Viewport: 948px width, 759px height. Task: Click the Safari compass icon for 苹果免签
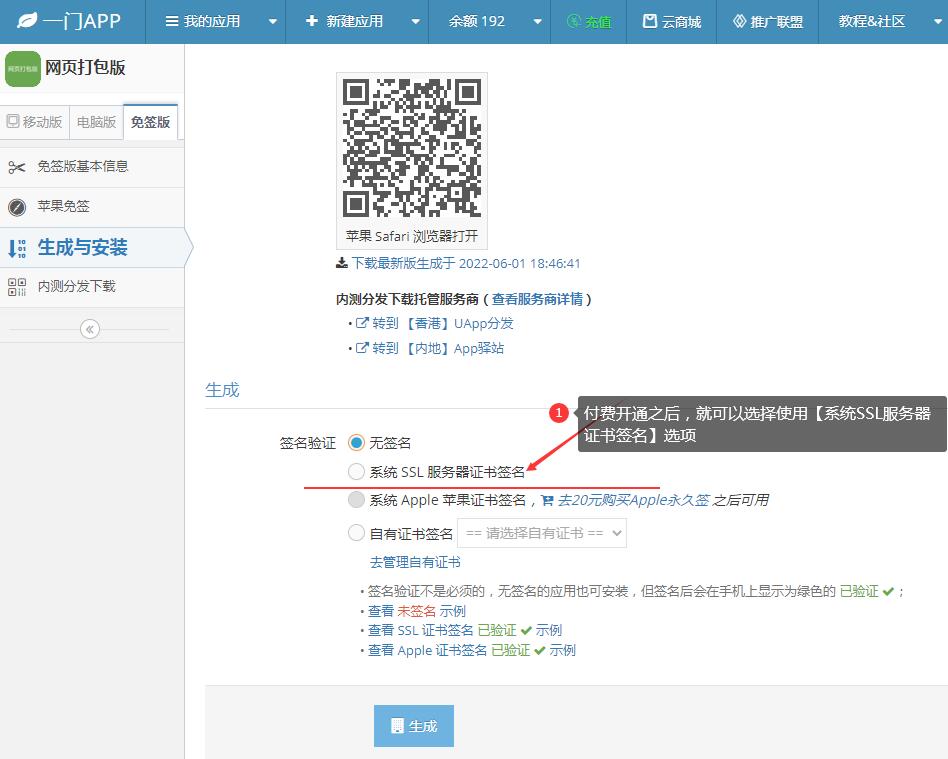17,207
